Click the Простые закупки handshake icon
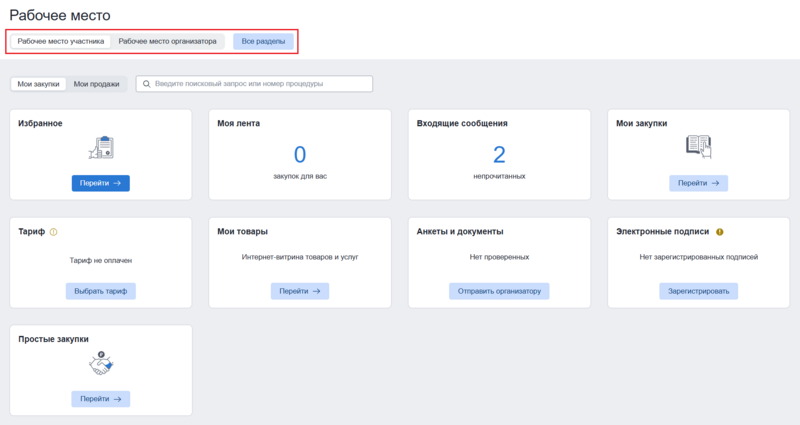This screenshot has height=425, width=800. click(x=100, y=366)
